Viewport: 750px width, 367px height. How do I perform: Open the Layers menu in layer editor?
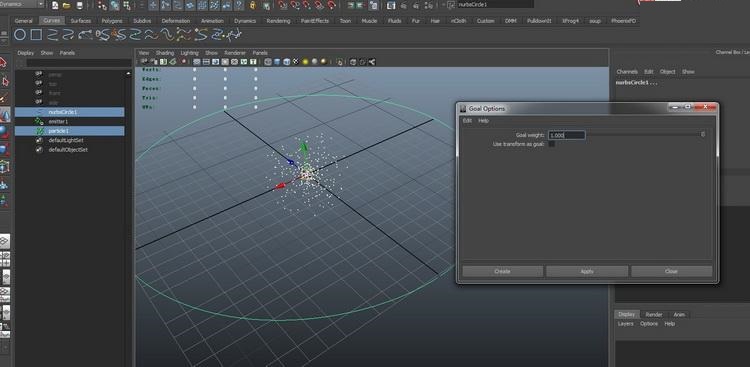click(x=625, y=324)
